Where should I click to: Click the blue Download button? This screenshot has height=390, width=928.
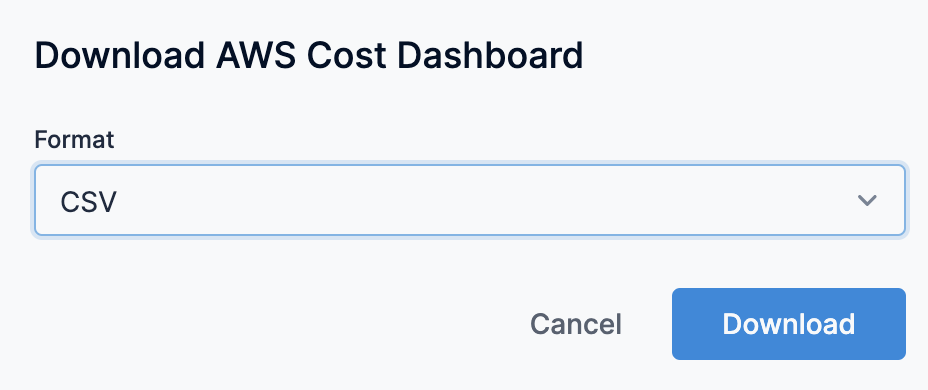pos(788,324)
